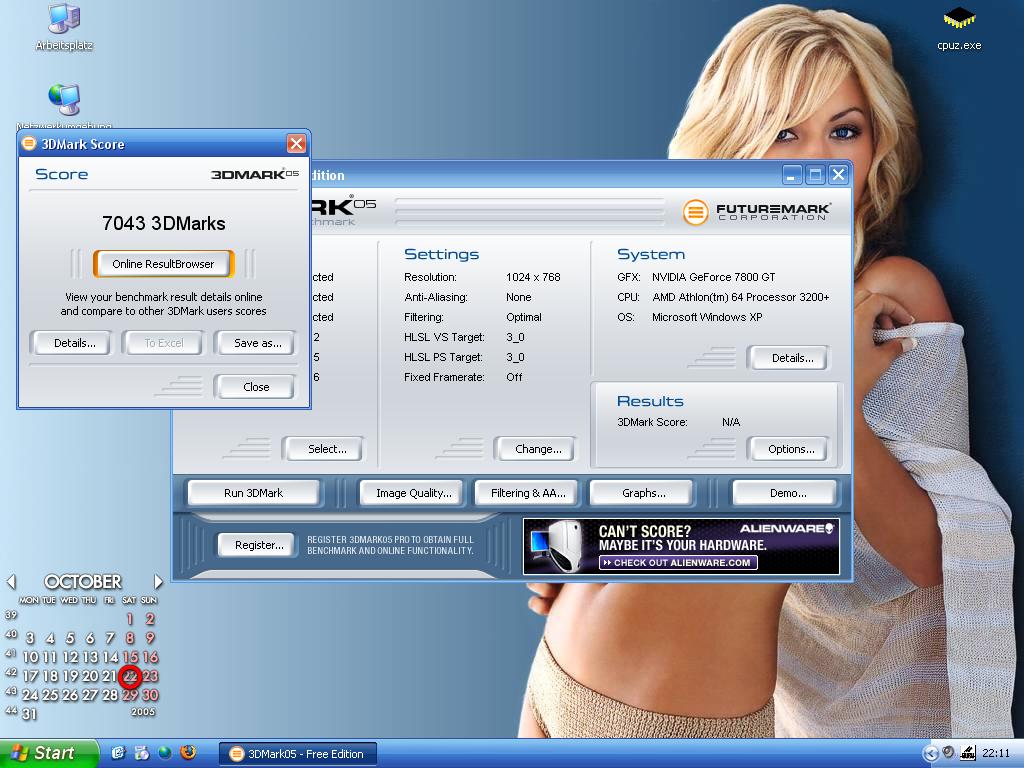This screenshot has width=1024, height=768.
Task: Select October 22 circled in calendar
Action: coord(131,677)
